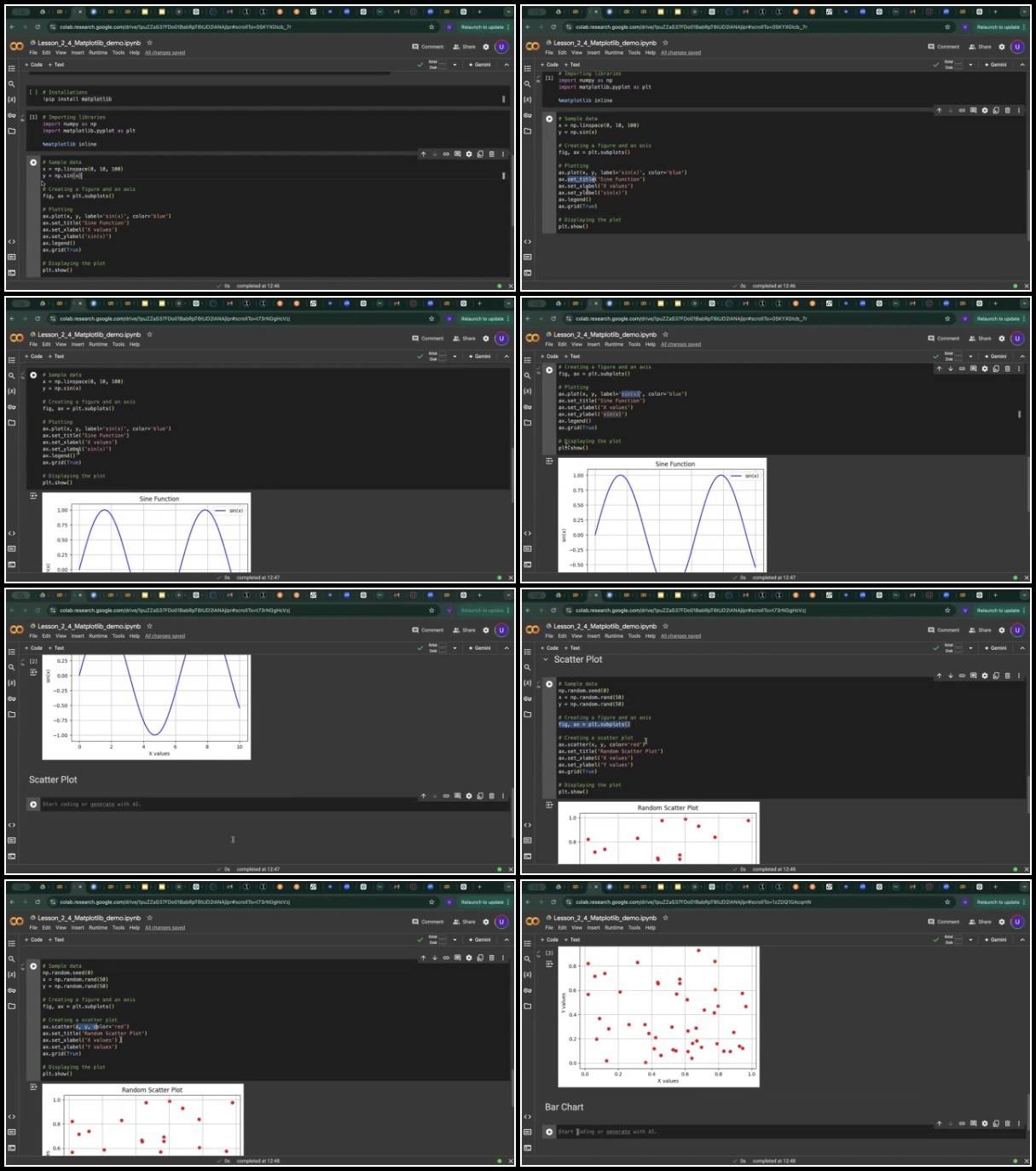Open the Files folder icon in the pip install panel
This screenshot has height=1171, width=1036.
(x=12, y=130)
